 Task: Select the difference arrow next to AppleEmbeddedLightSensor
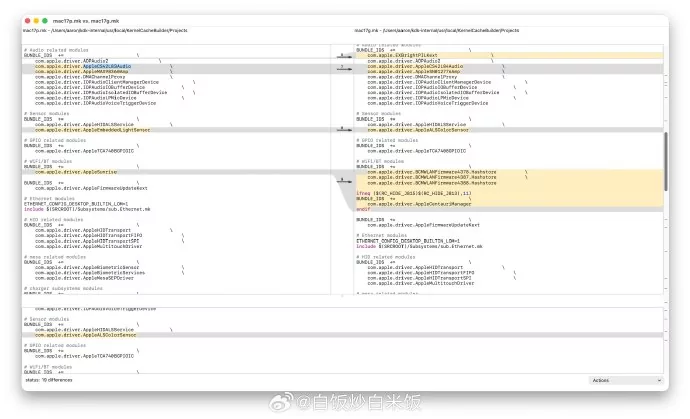342,128
